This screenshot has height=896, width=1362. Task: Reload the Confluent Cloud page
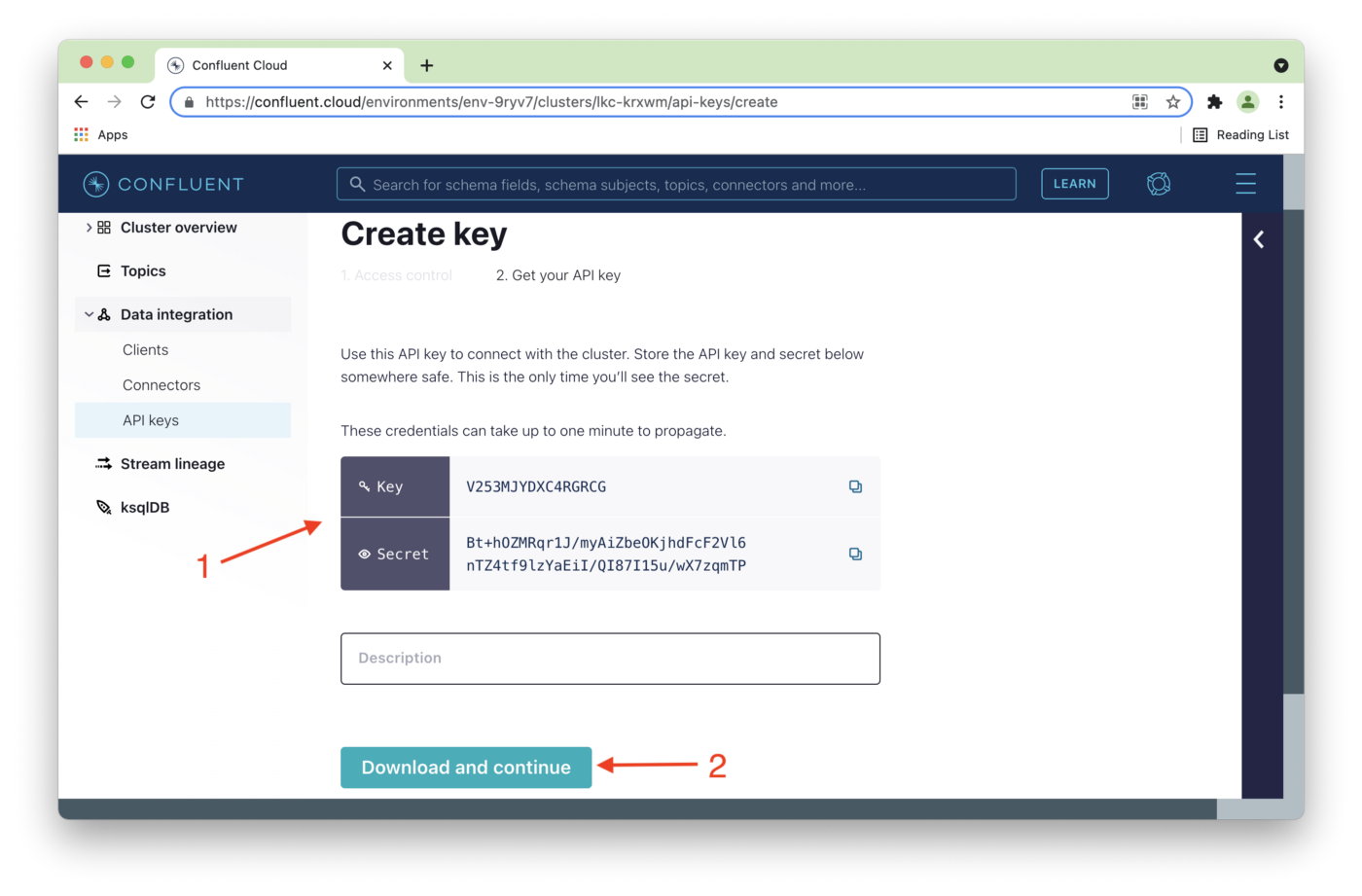tap(148, 101)
